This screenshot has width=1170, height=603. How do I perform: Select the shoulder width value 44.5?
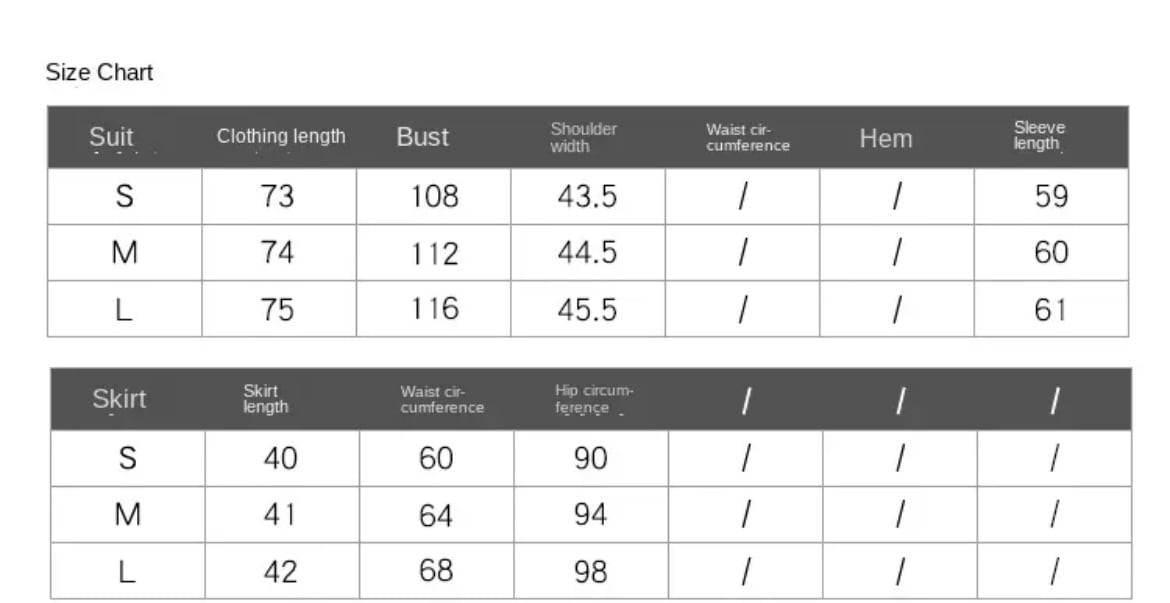[587, 253]
